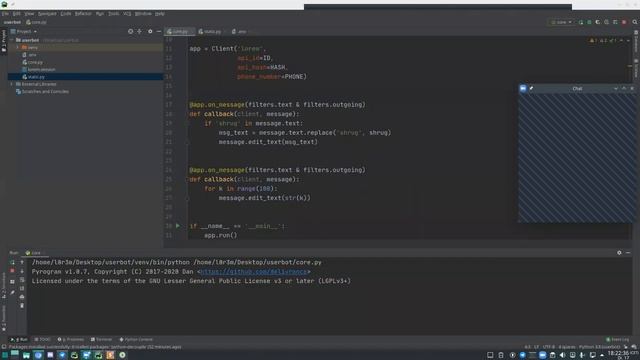Viewport: 640px width, 360px height.
Task: Click the Python interpreter entry in status bar
Action: [x=599, y=347]
